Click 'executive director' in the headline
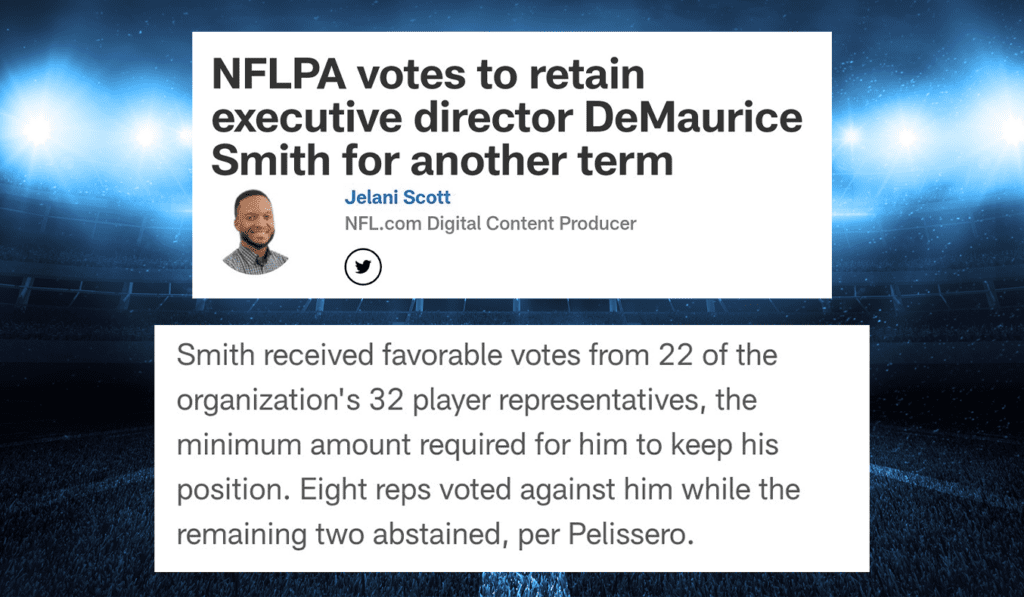Viewport: 1024px width, 597px height. pos(392,118)
